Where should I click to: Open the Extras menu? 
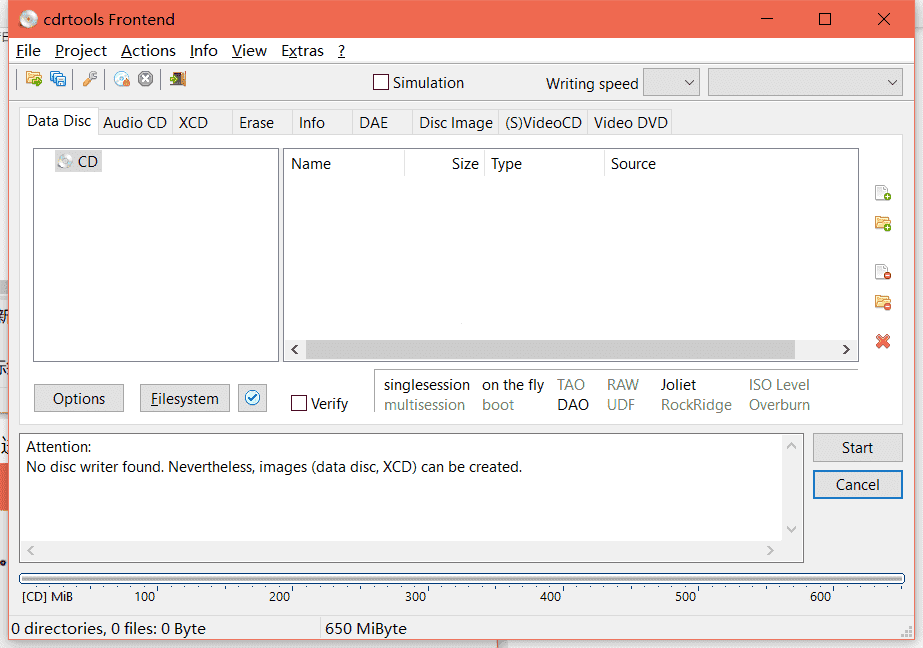[x=303, y=51]
